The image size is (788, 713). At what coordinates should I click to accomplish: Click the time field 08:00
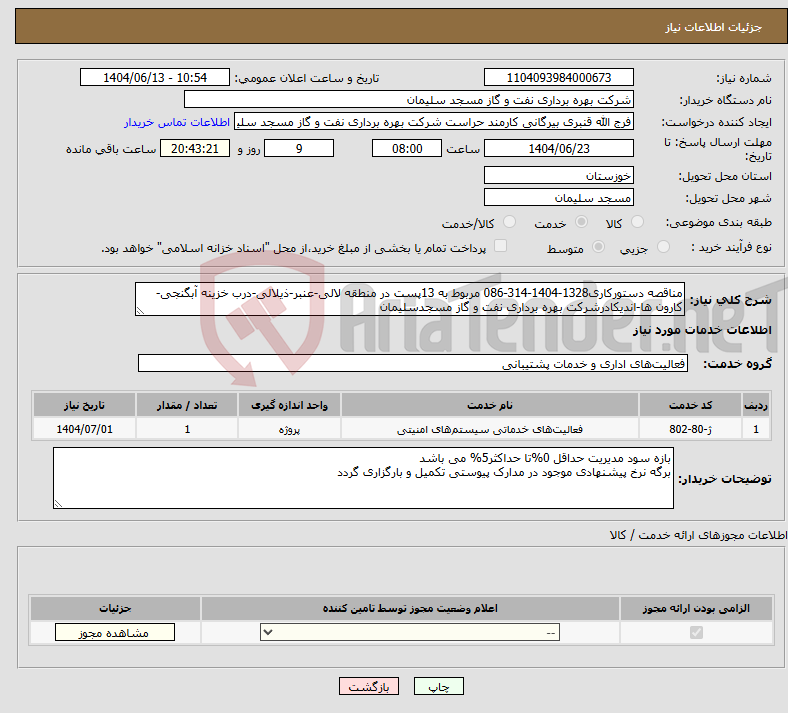pyautogui.click(x=407, y=149)
